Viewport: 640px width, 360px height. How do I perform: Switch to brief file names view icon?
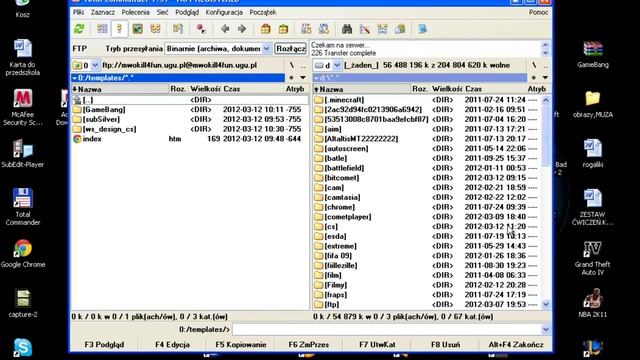tap(102, 29)
